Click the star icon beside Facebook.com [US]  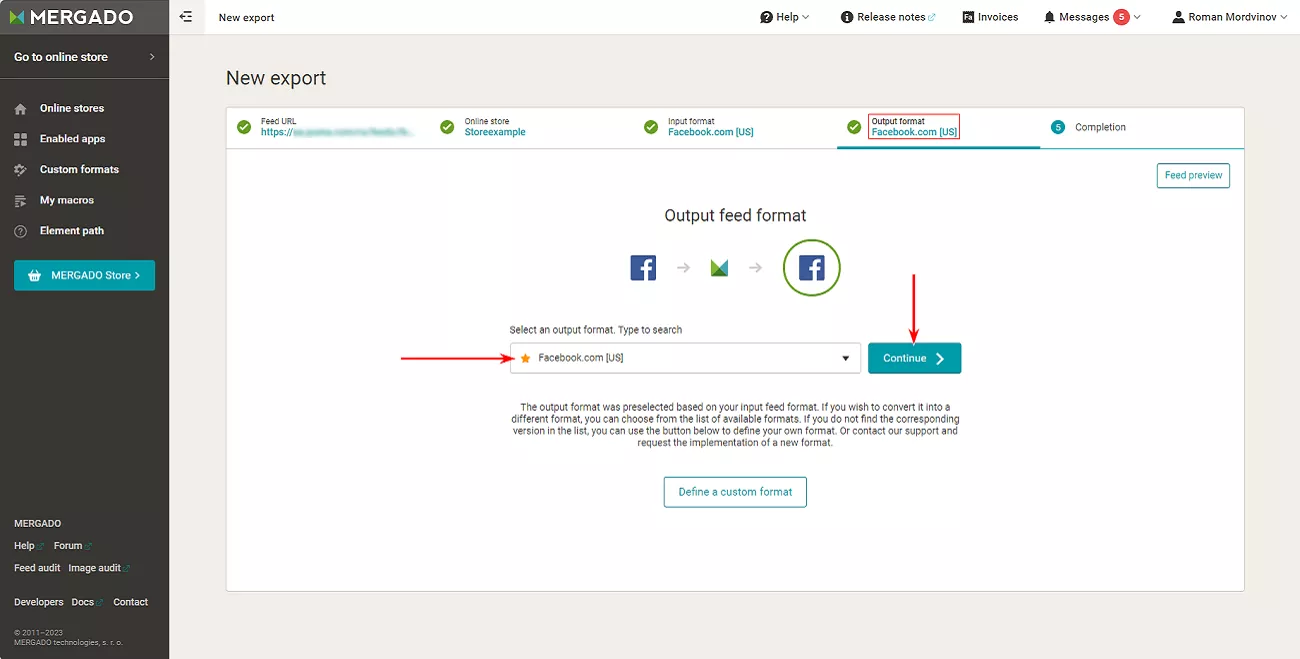[x=526, y=358]
